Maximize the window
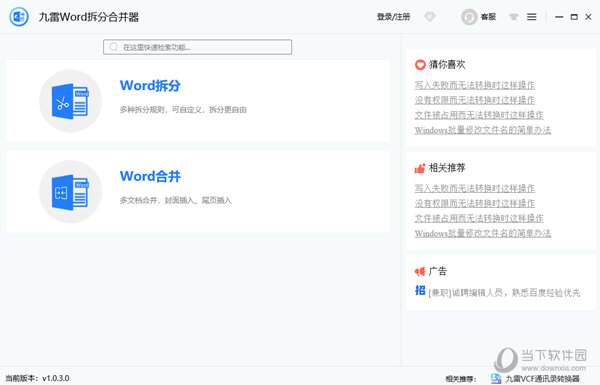 (574, 17)
